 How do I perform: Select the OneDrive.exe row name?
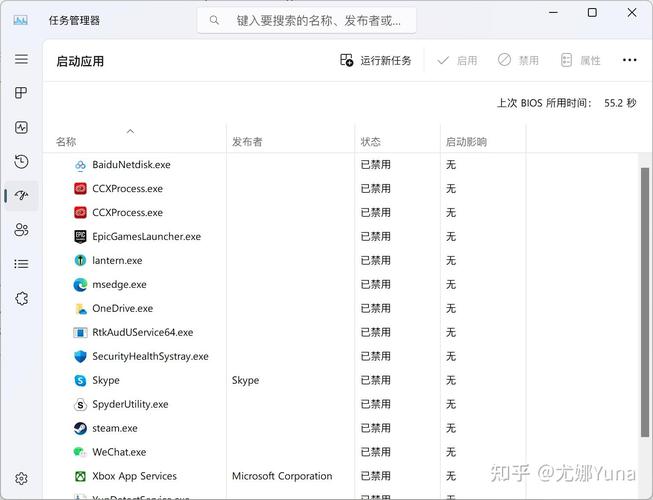pyautogui.click(x=123, y=308)
